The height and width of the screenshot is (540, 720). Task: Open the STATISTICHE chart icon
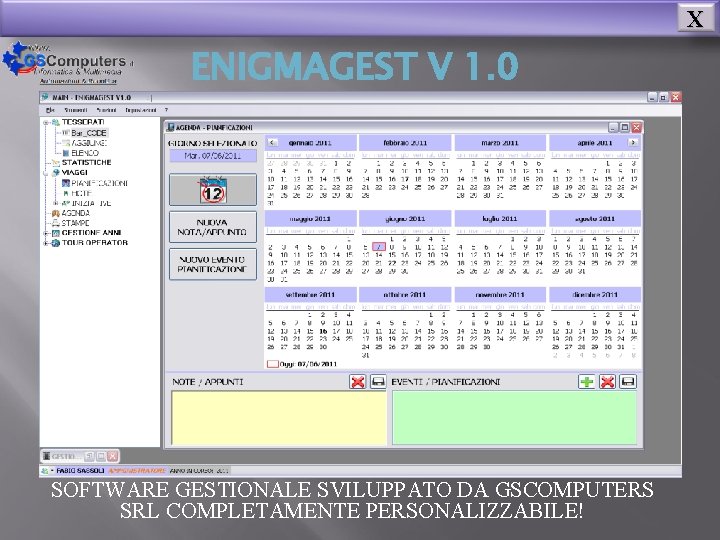56,163
